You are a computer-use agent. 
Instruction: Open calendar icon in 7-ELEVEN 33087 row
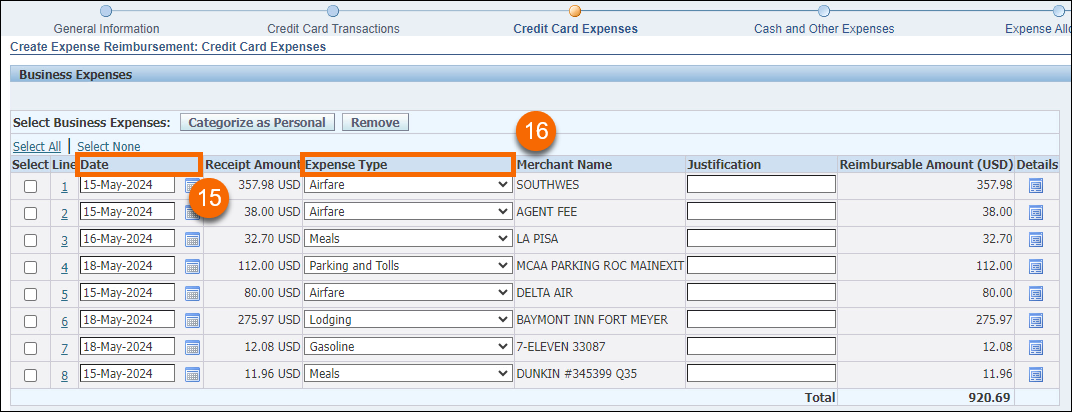(x=192, y=347)
